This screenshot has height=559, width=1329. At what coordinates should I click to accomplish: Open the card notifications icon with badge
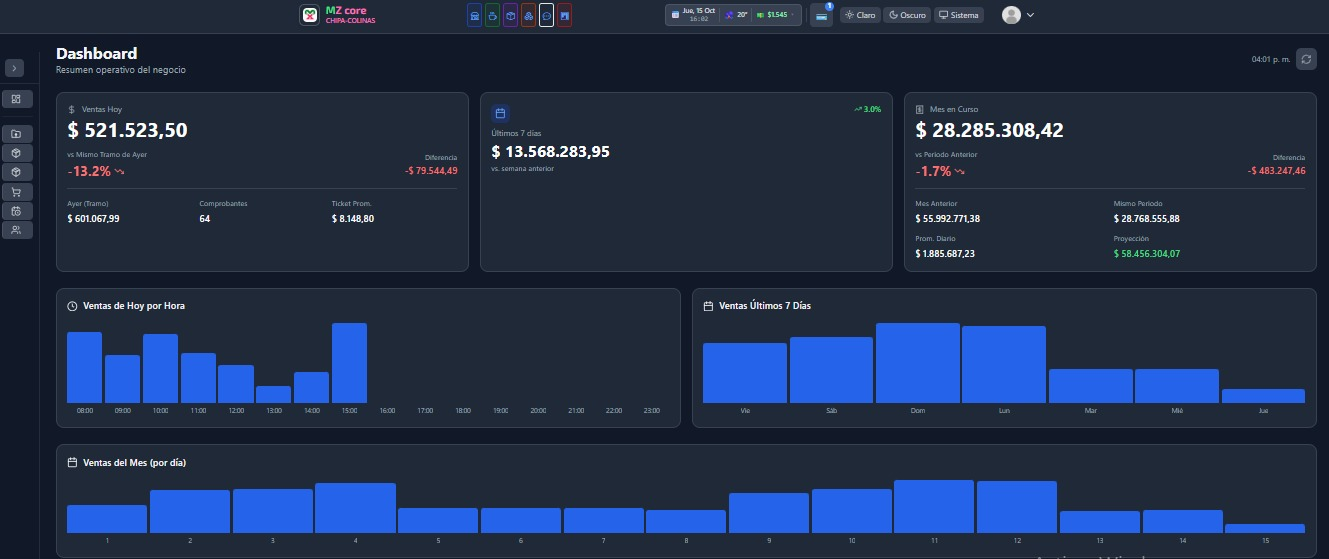coord(821,15)
